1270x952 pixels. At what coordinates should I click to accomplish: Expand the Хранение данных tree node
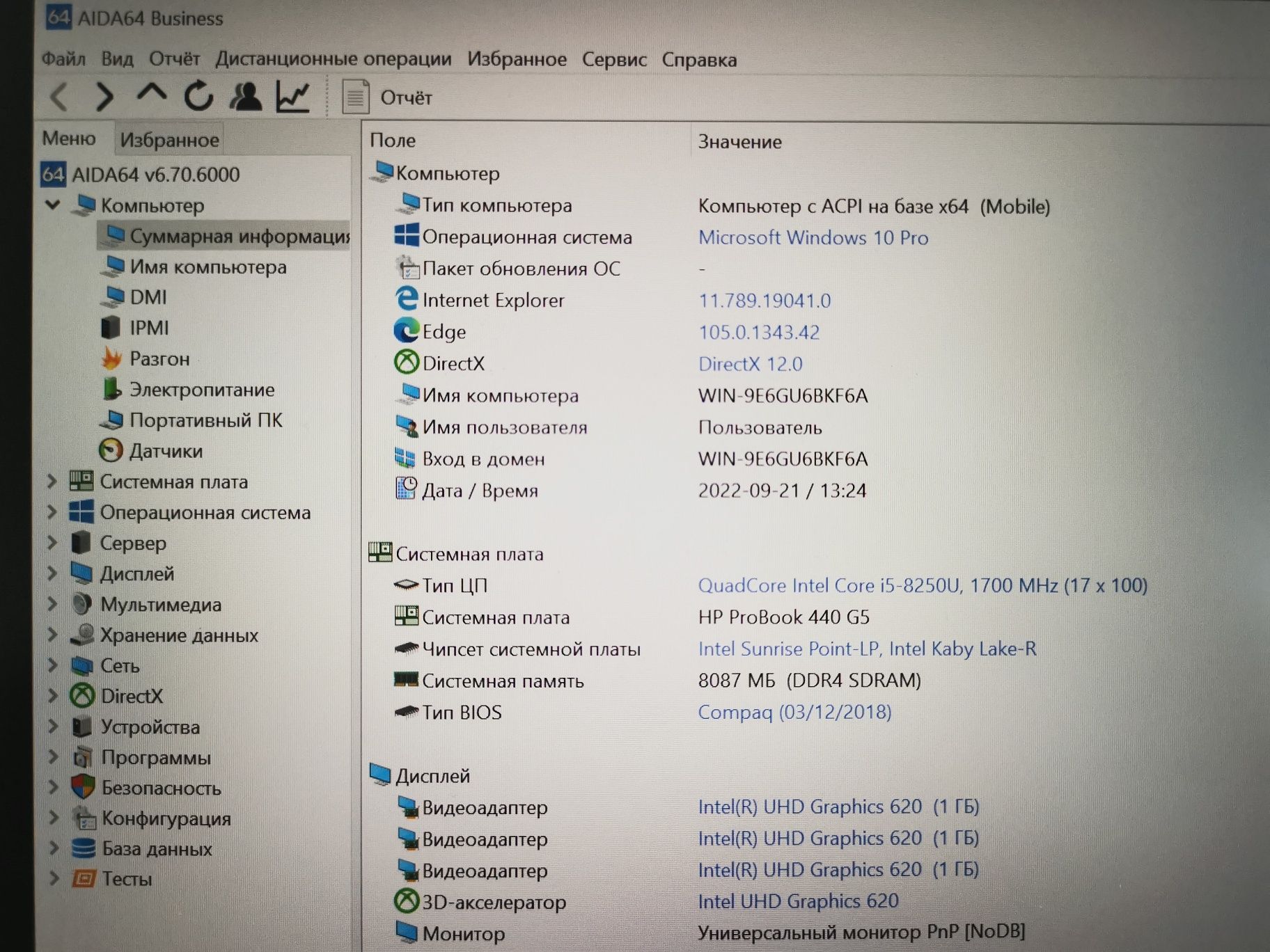click(x=52, y=634)
